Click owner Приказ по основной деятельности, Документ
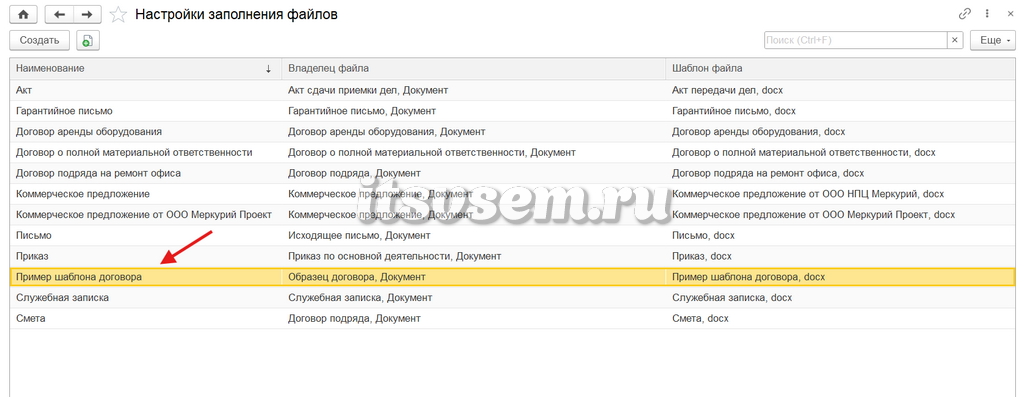Image resolution: width=1024 pixels, height=397 pixels. [394, 256]
